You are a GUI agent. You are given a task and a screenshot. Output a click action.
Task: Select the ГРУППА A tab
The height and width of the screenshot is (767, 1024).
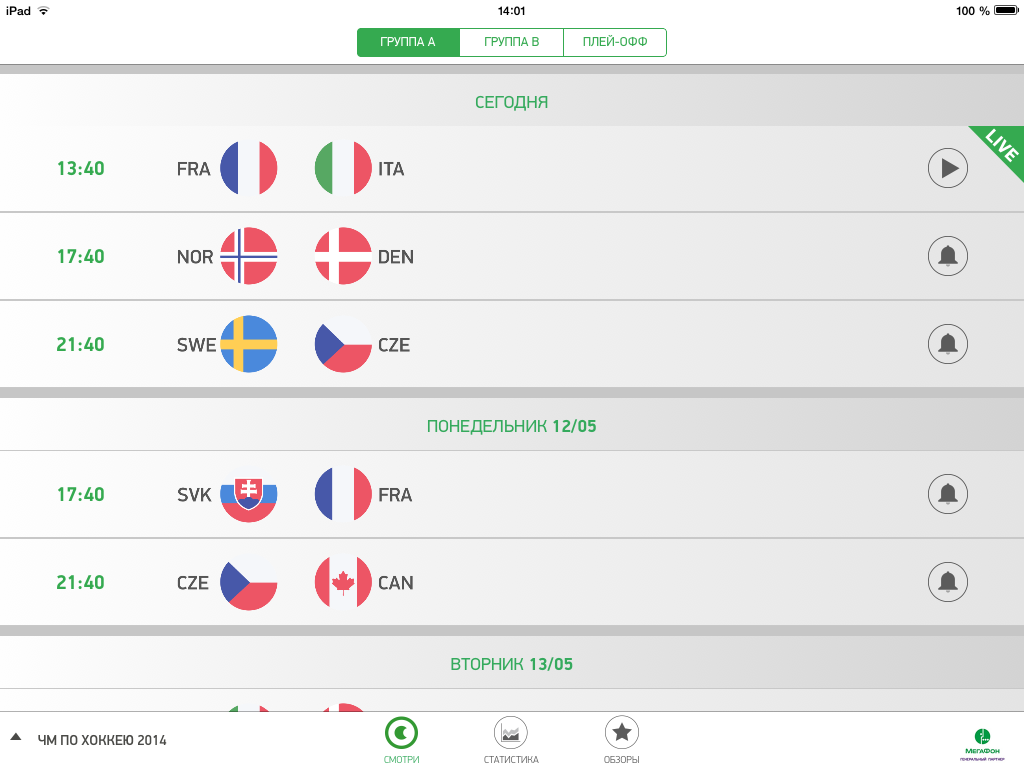click(x=408, y=42)
